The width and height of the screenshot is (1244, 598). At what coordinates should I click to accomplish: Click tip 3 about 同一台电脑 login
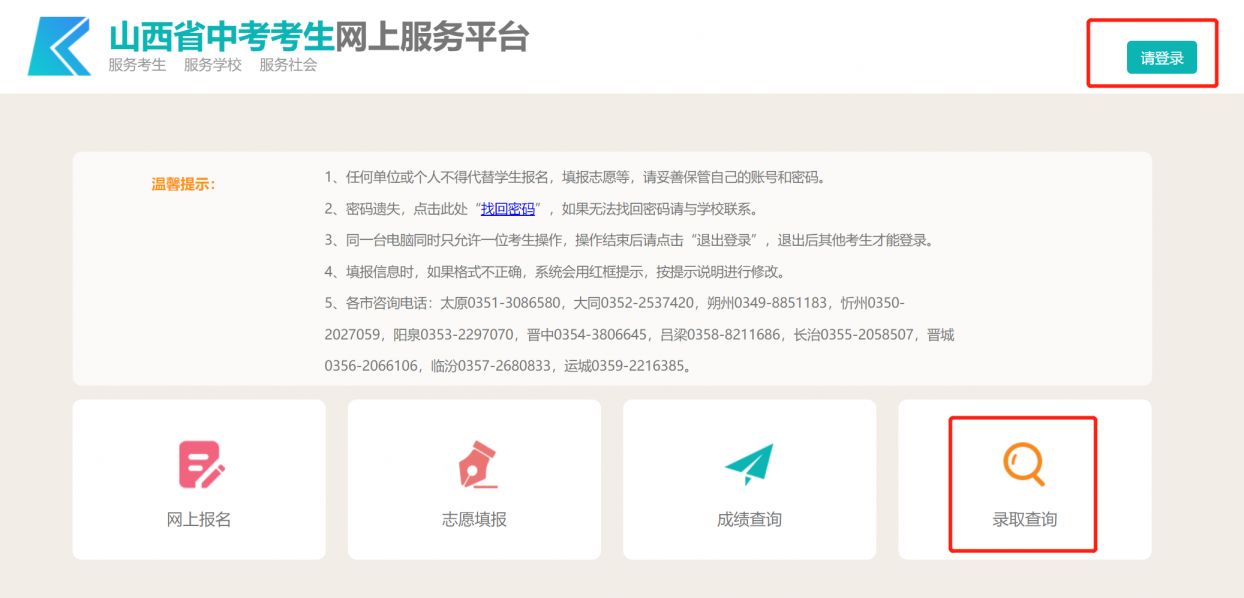[x=629, y=241]
